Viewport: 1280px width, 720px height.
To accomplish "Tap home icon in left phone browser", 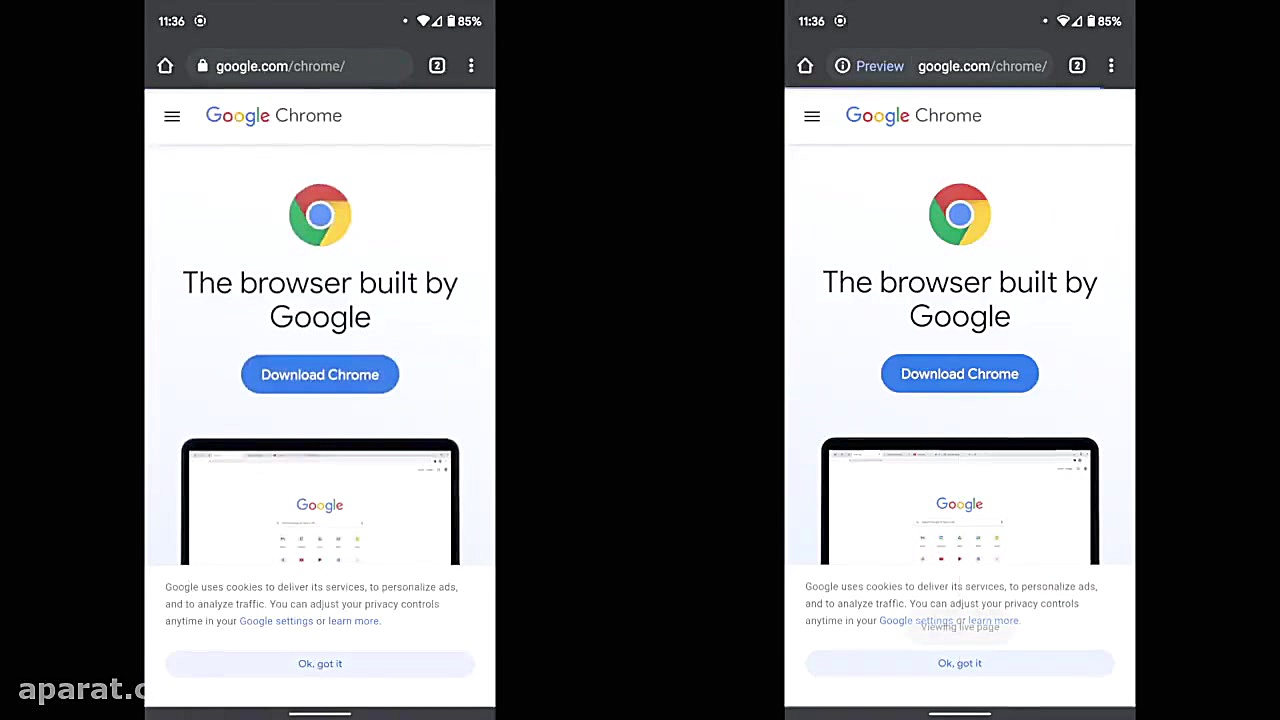I will (165, 66).
